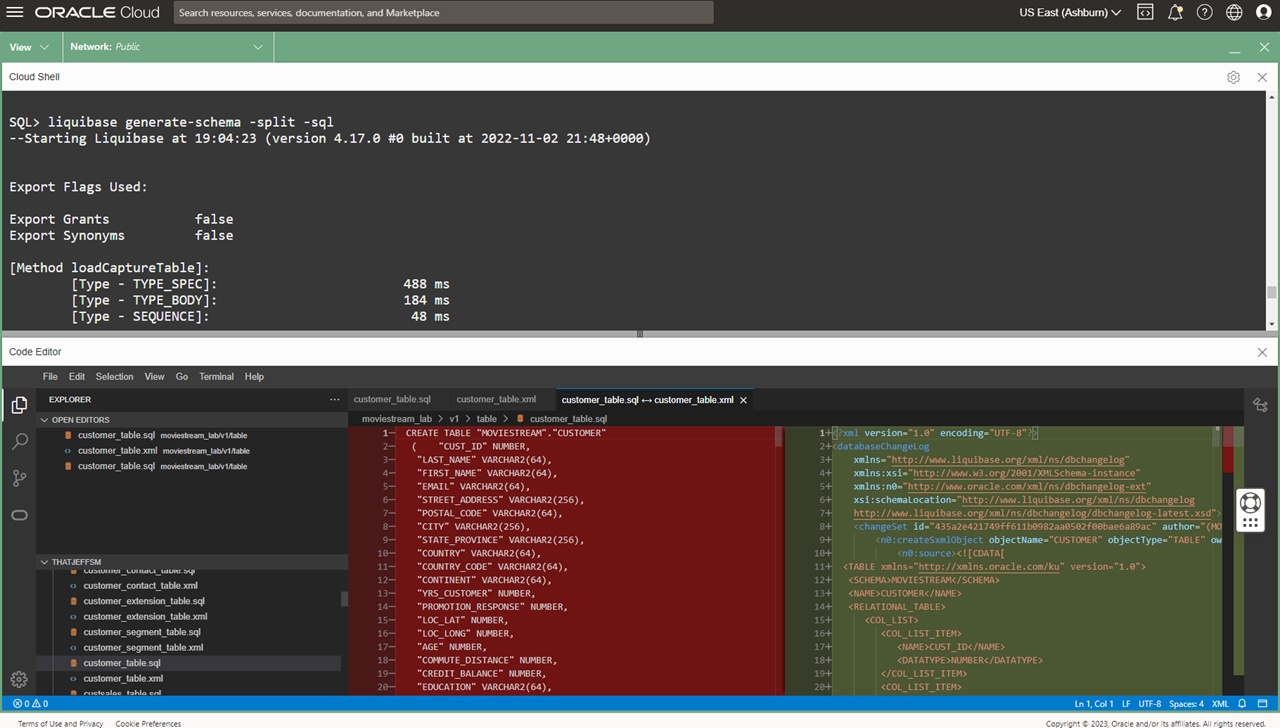1280x728 pixels.
Task: Click table in the breadcrumb path
Action: 487,419
